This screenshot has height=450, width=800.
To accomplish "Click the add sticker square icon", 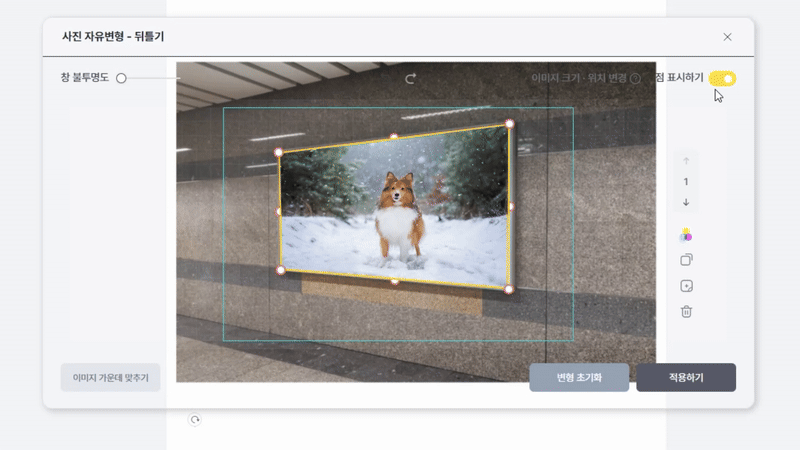I will [686, 286].
